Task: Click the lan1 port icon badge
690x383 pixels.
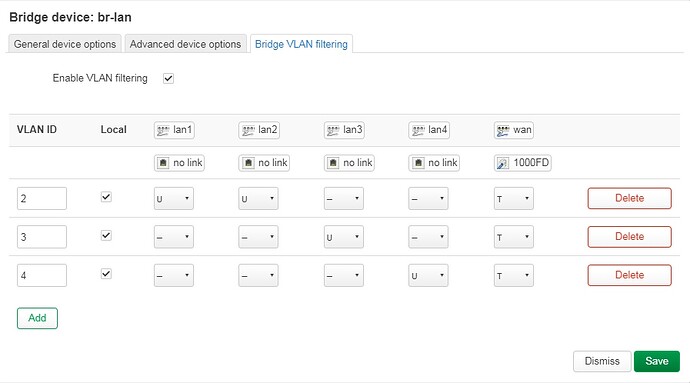Action: tap(174, 130)
